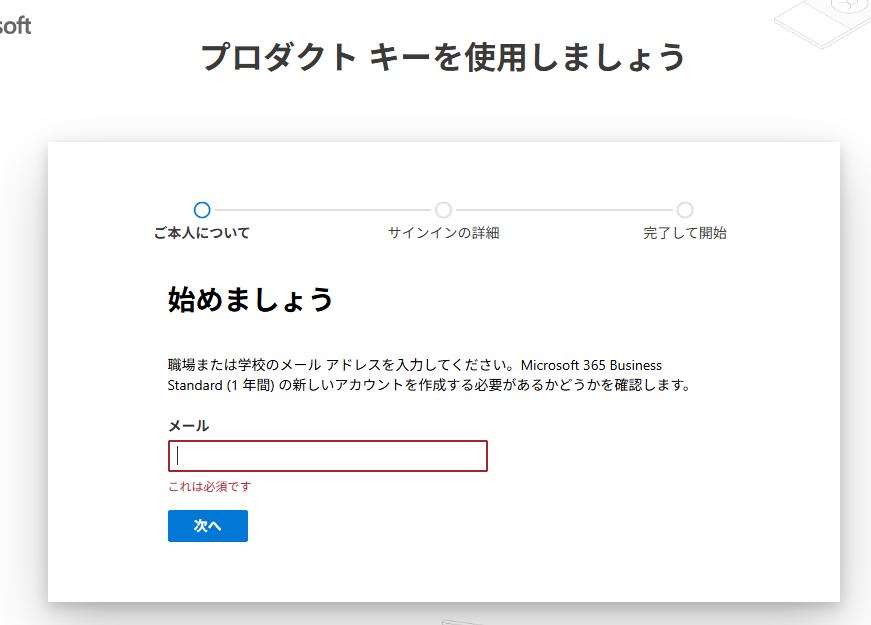
Task: Click the partial Microsoft logo
Action: point(15,26)
